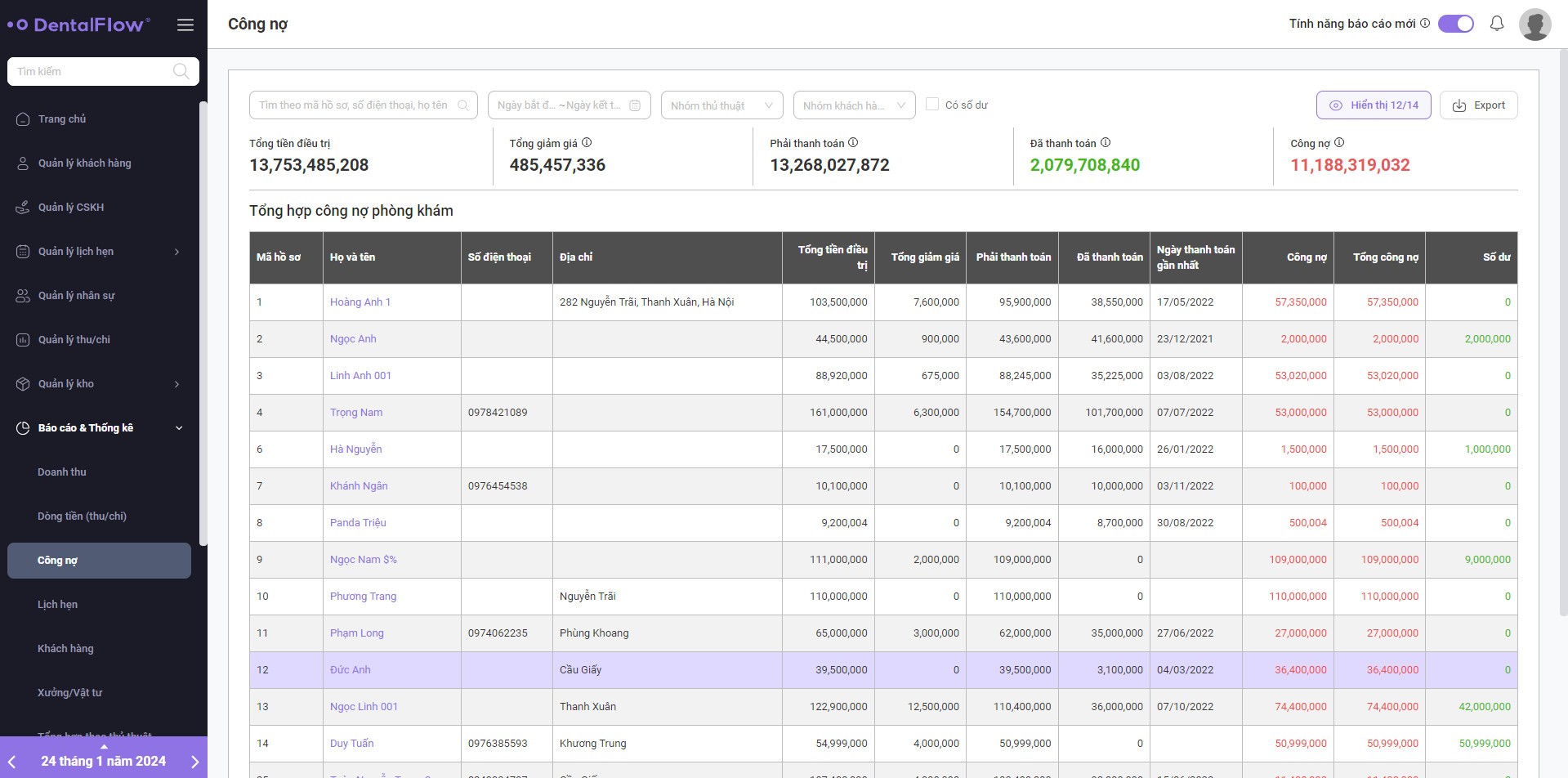
Task: Click the search by record, phone, name field
Action: click(353, 105)
